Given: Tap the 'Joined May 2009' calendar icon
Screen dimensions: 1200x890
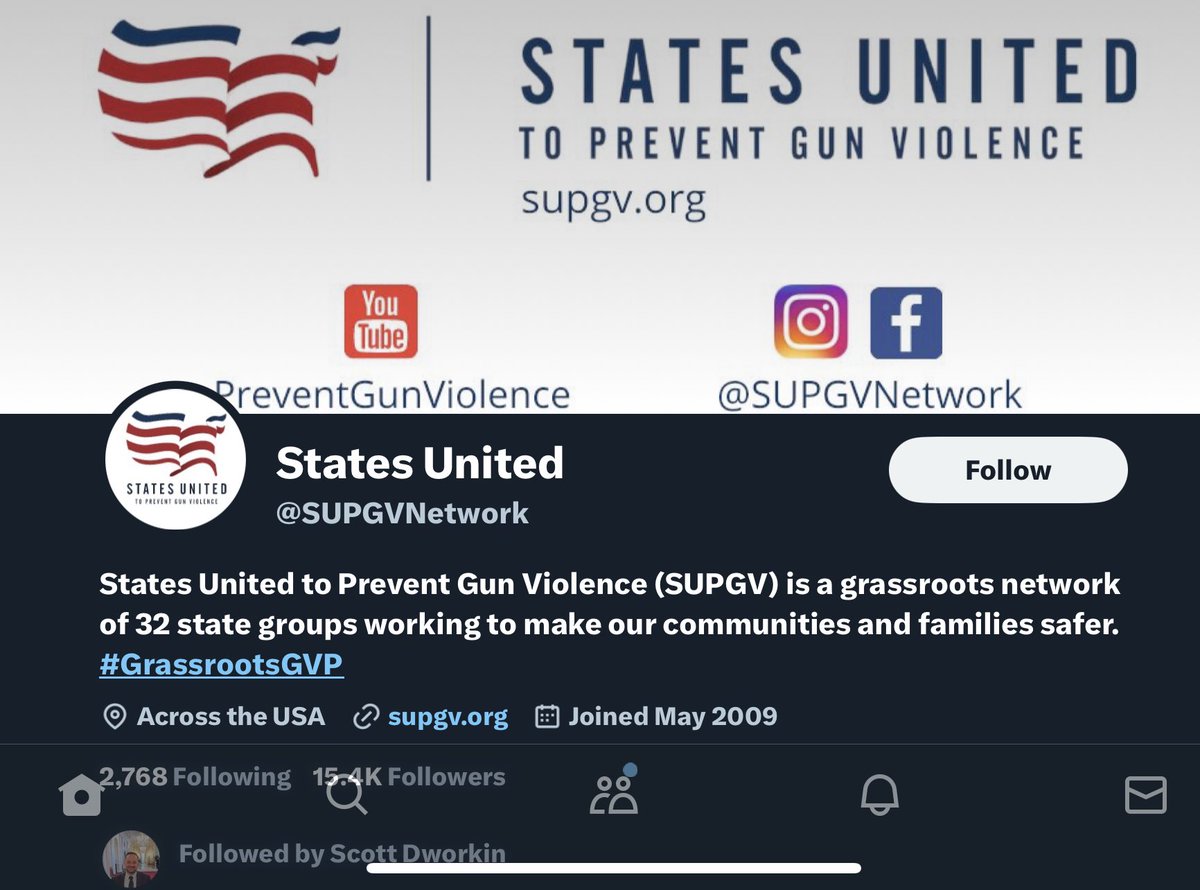Looking at the screenshot, I should [x=547, y=717].
